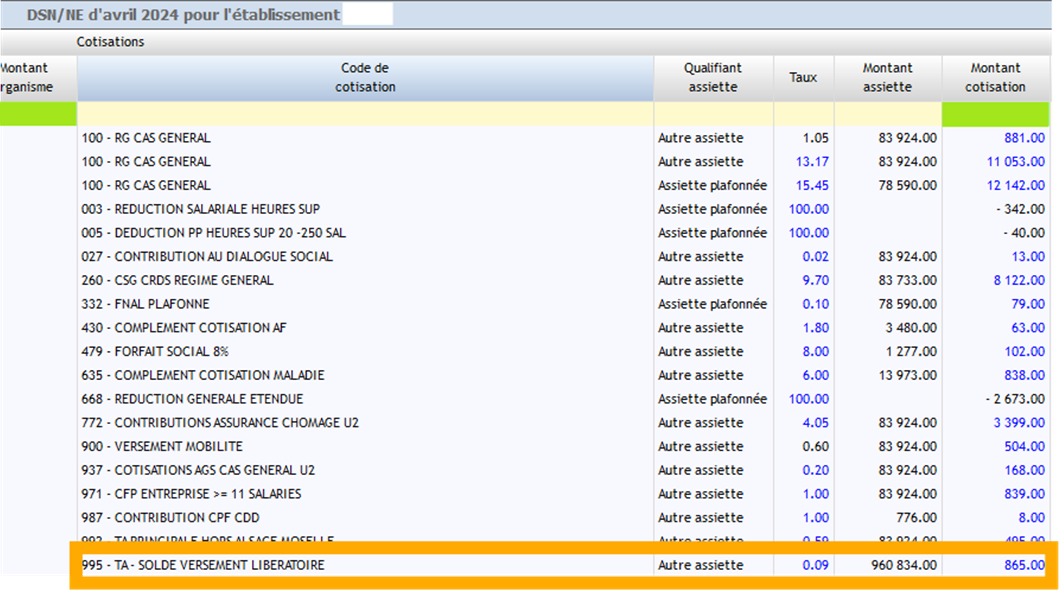Open the 11 053.00 cotisation amount
Image resolution: width=1059 pixels, height=591 pixels.
1015,162
